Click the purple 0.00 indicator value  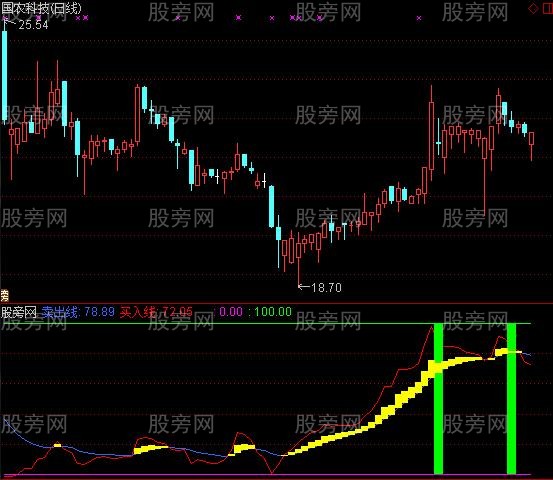coord(231,312)
